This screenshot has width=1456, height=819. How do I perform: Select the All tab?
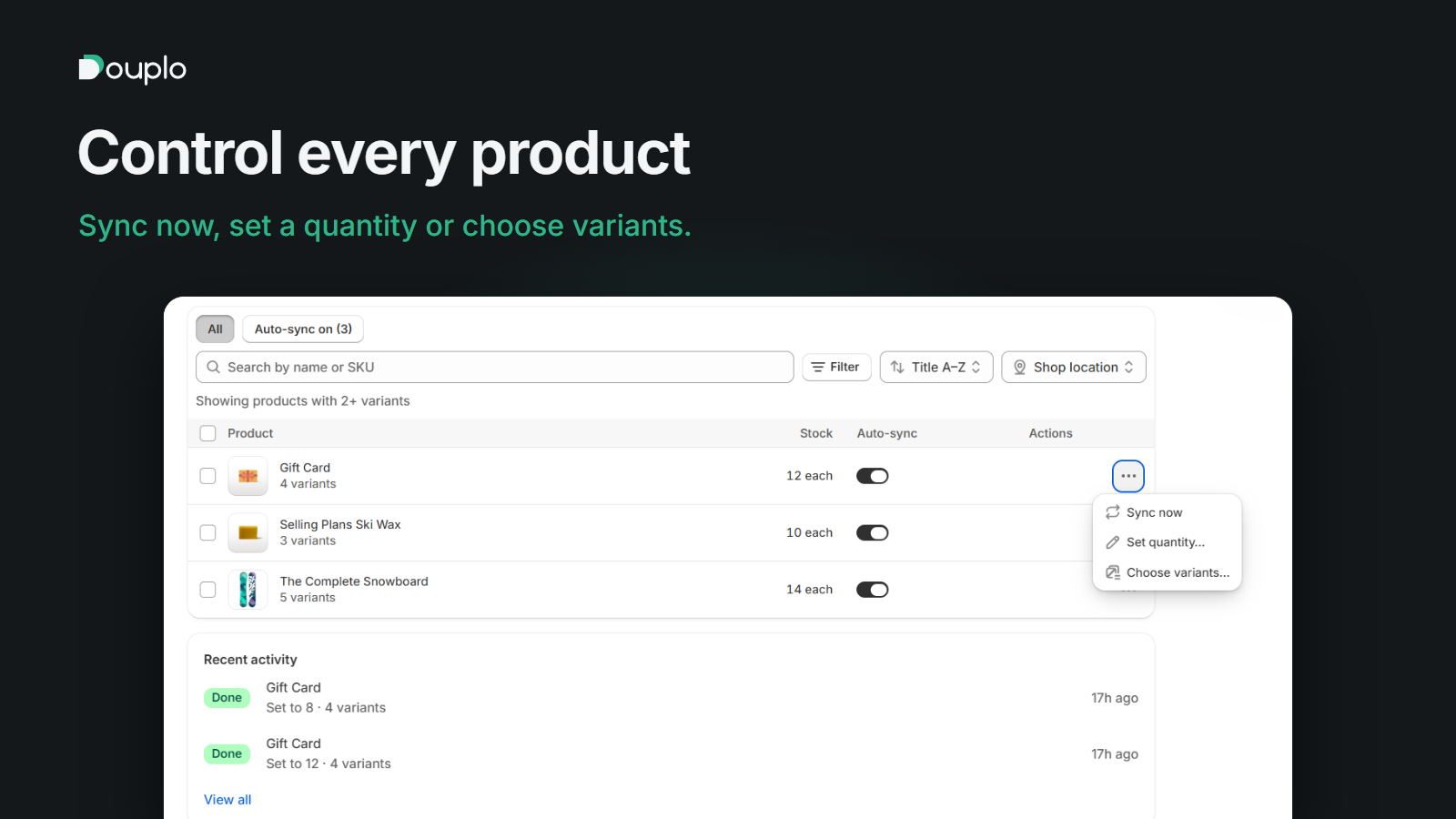point(216,329)
